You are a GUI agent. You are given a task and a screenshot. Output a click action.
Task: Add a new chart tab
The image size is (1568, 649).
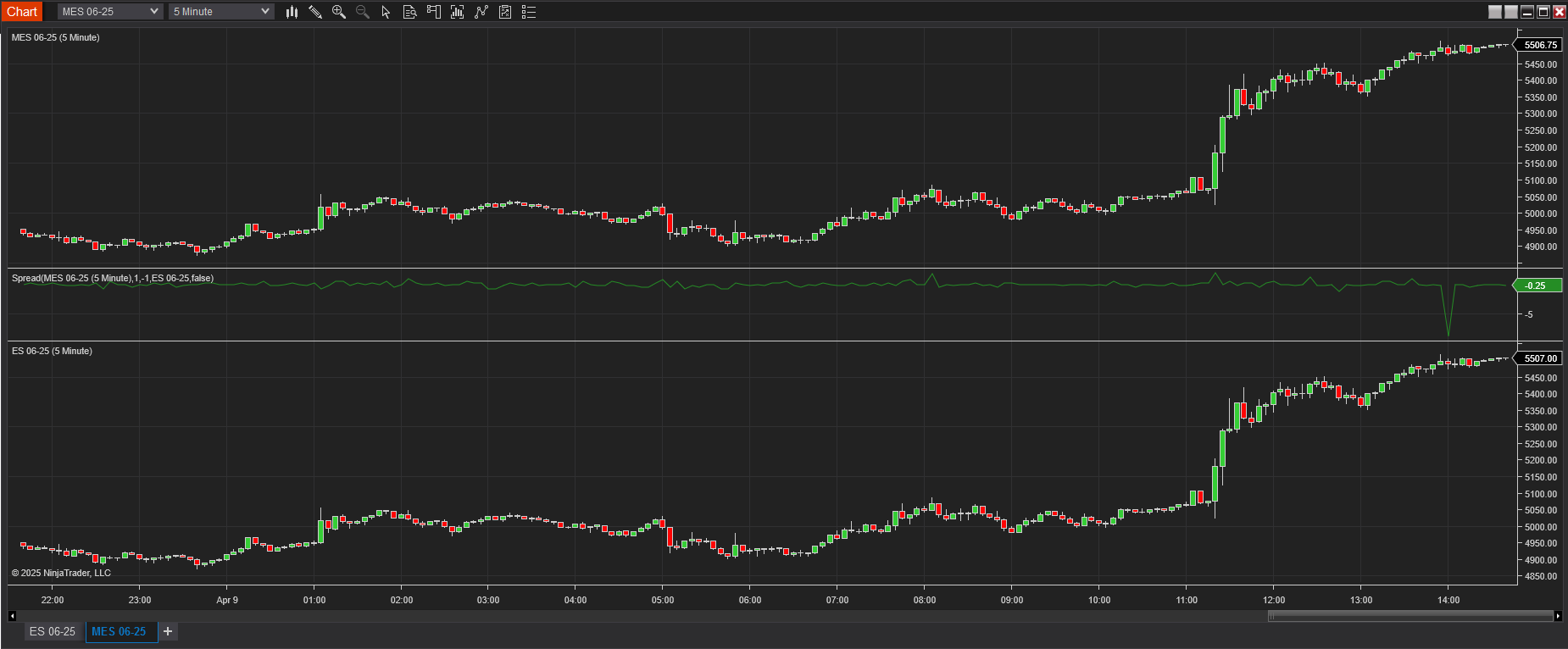[168, 631]
